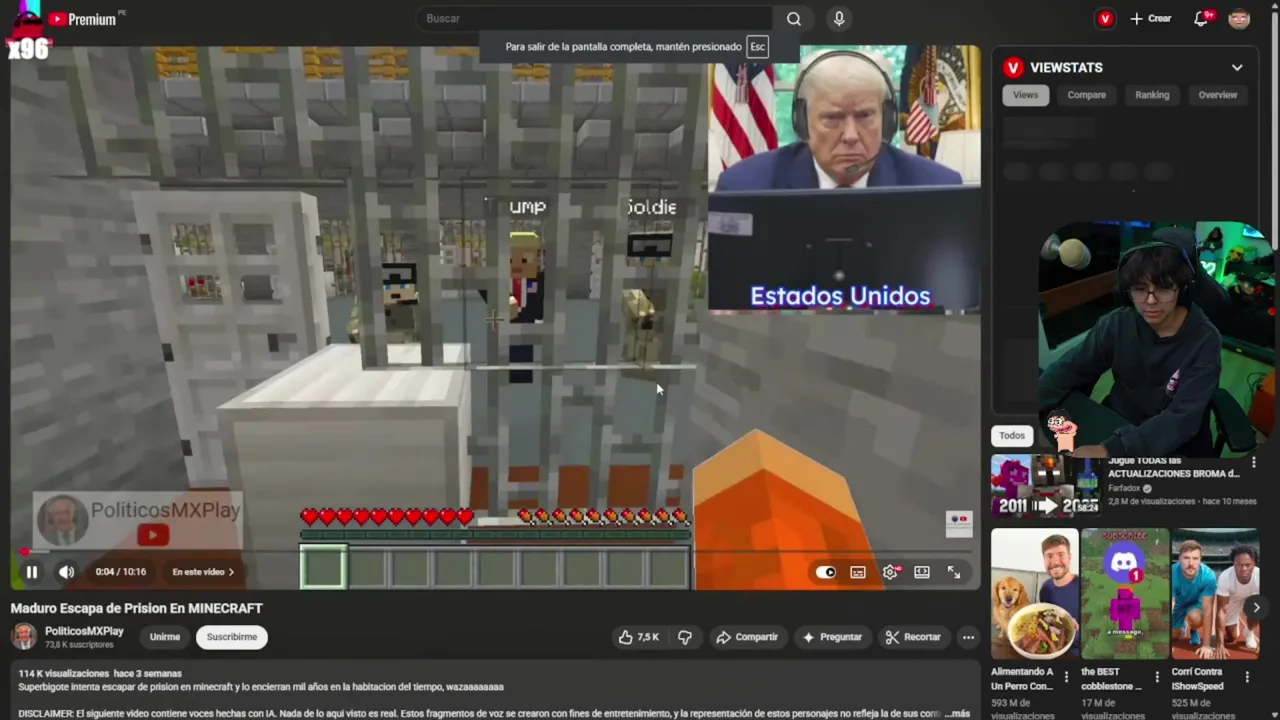The image size is (1280, 720).
Task: Click Recortar to clip the video
Action: 912,637
